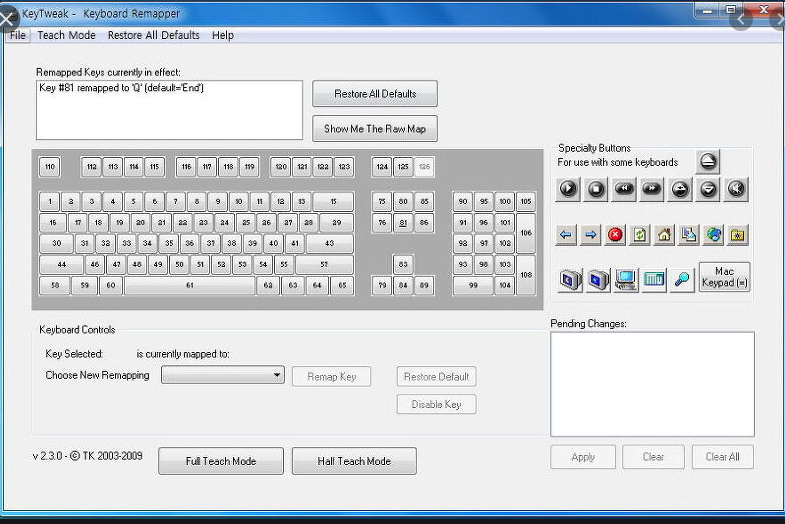785x524 pixels.
Task: Choose the Search magnifier specialty button
Action: pos(682,279)
